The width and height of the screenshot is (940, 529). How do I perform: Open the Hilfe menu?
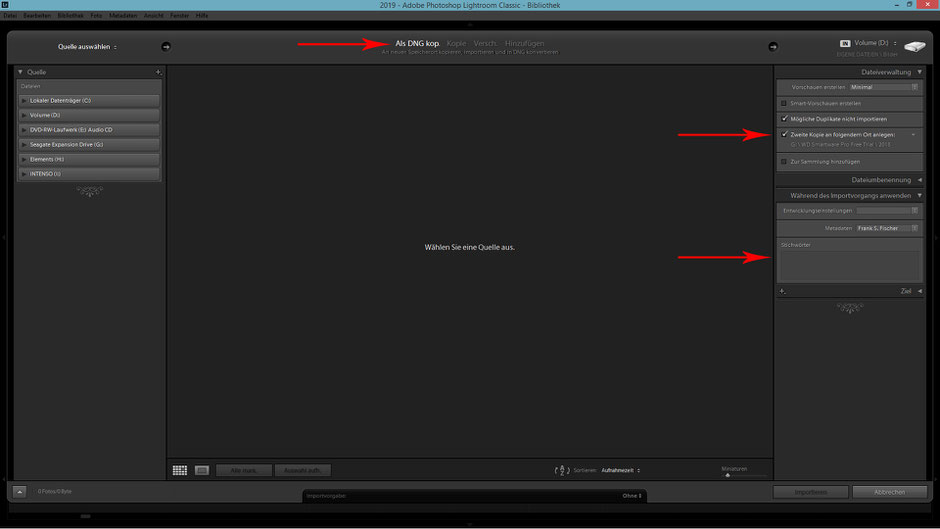202,16
